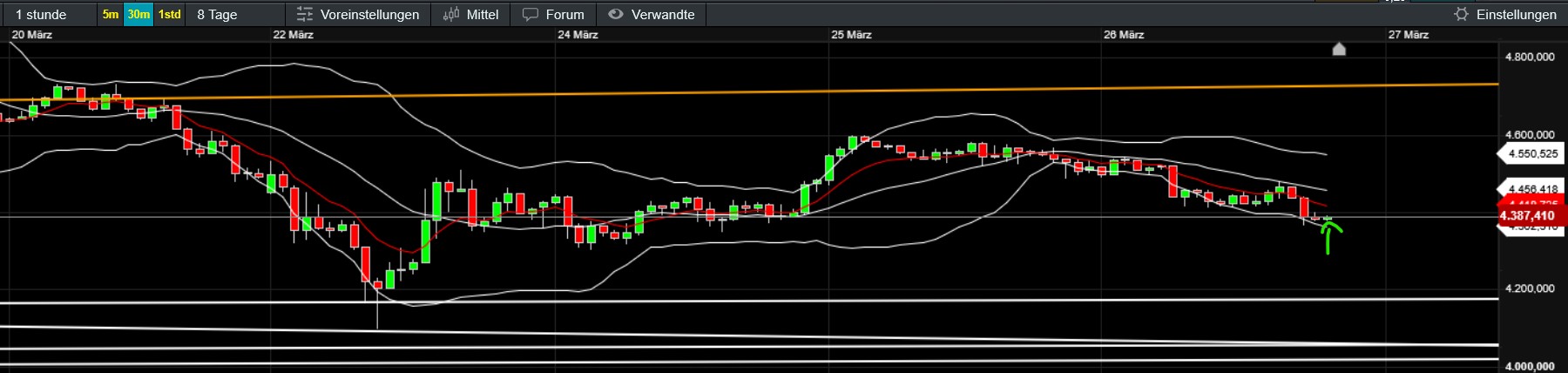Click the green arrow annotation

[1329, 237]
